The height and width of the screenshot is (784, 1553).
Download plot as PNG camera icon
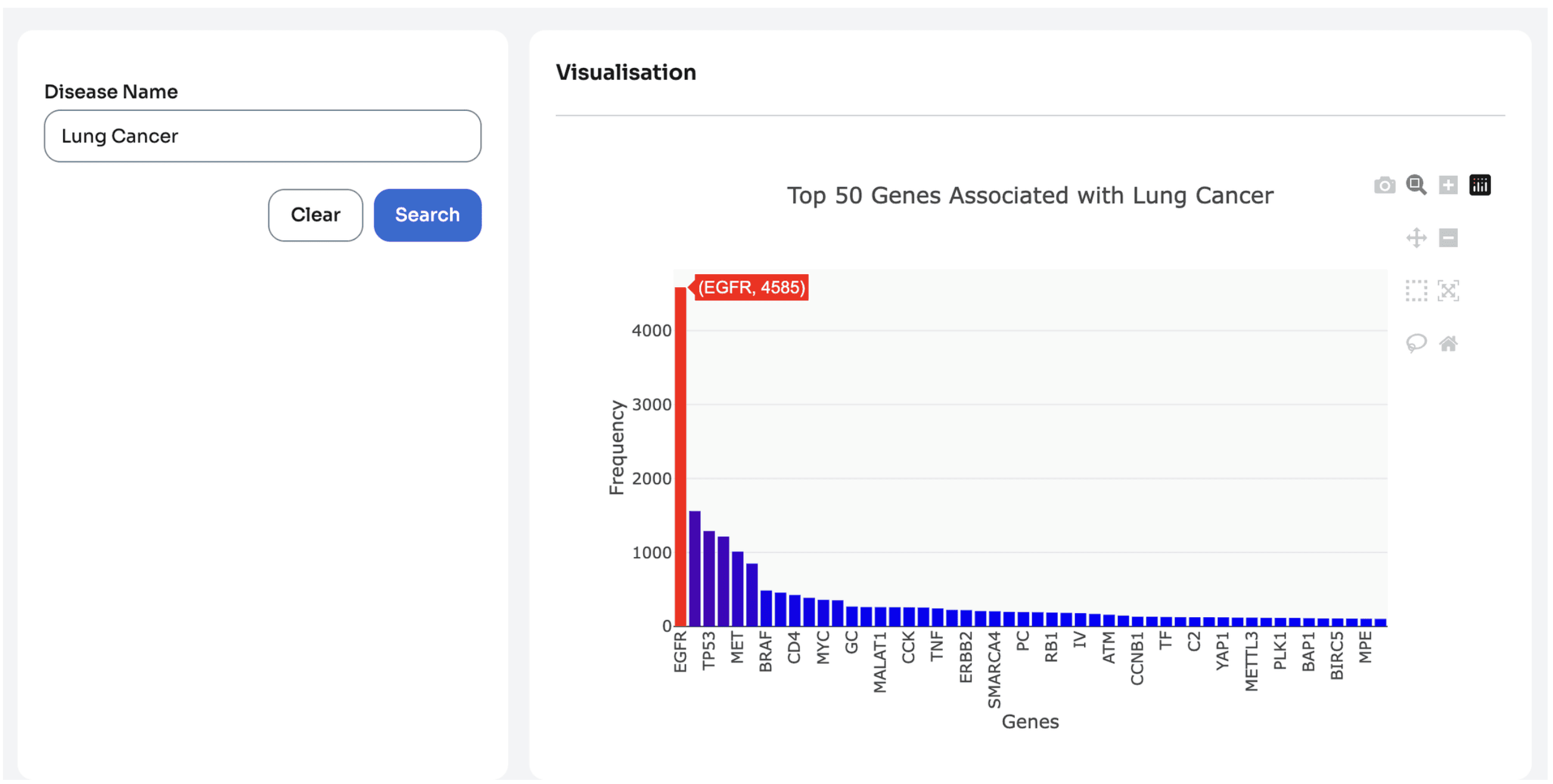pyautogui.click(x=1384, y=185)
